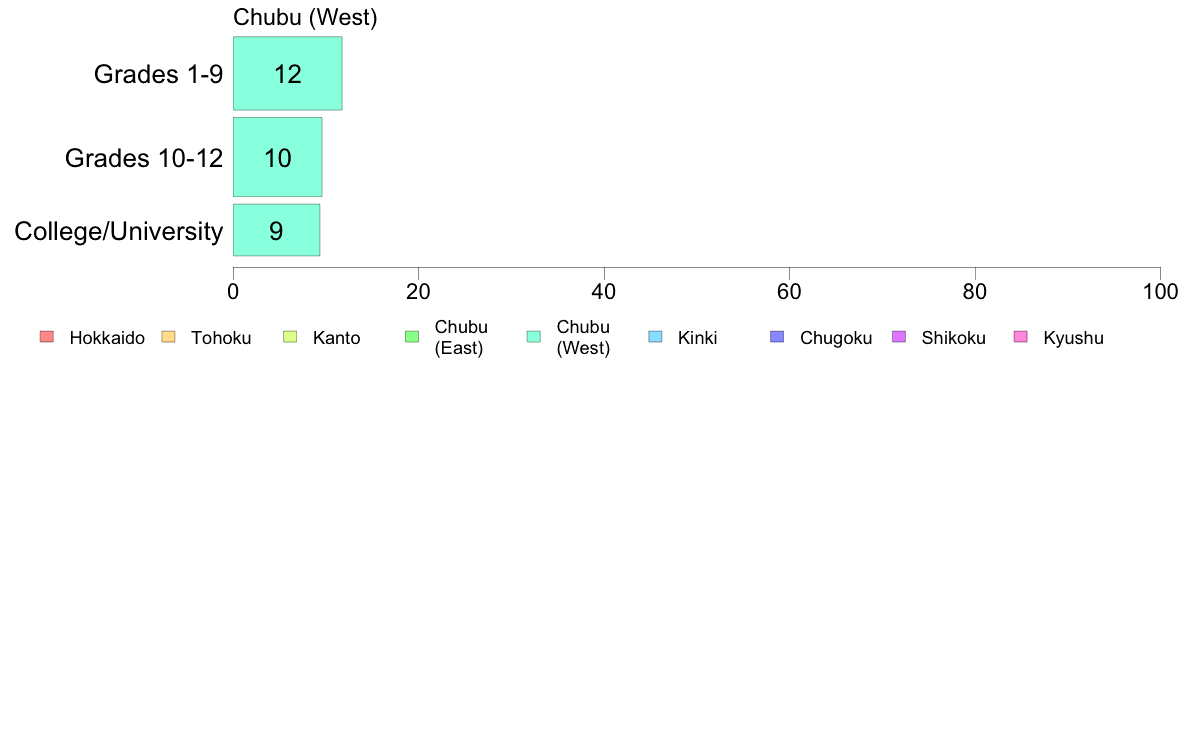Click the Chubu (West) chart title
Viewport: 1188px width, 736px height.
pos(305,17)
